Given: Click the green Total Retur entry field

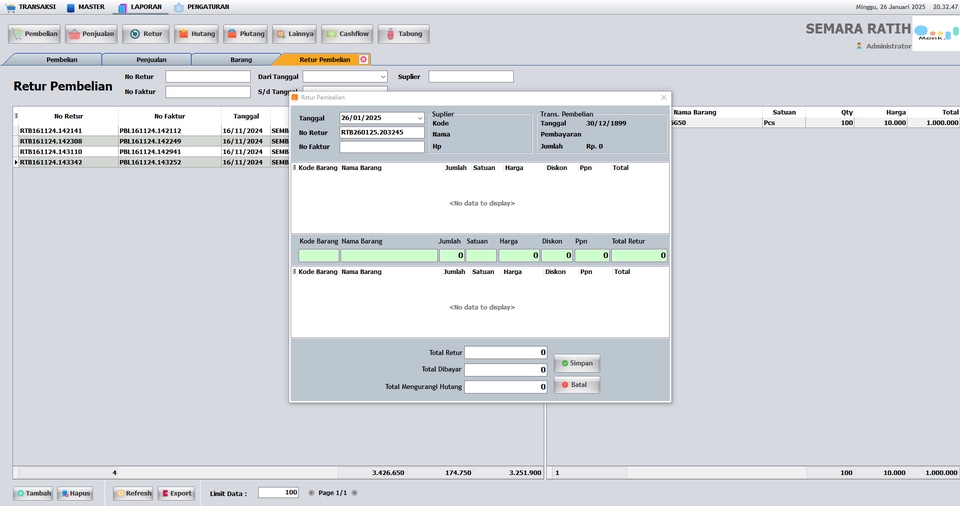Looking at the screenshot, I should click(639, 255).
